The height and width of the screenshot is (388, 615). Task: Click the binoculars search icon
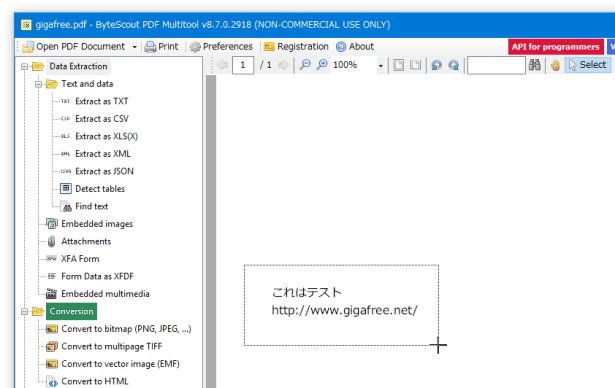(x=535, y=65)
